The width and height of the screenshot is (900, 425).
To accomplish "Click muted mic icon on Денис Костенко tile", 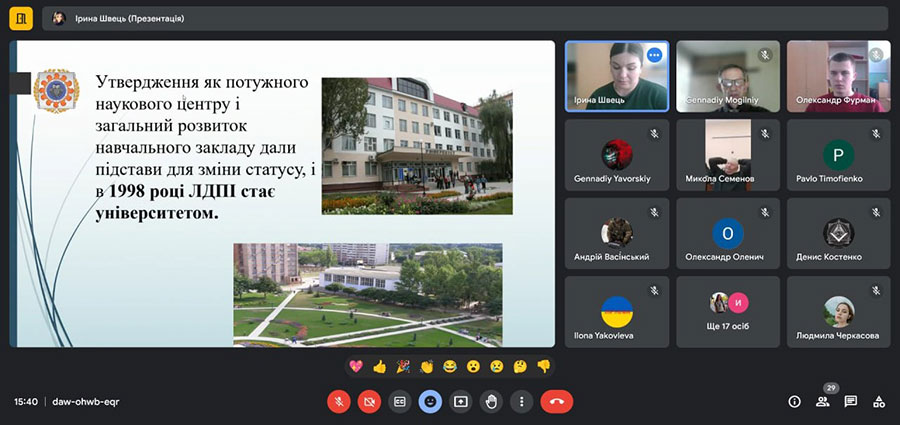I will [x=875, y=212].
